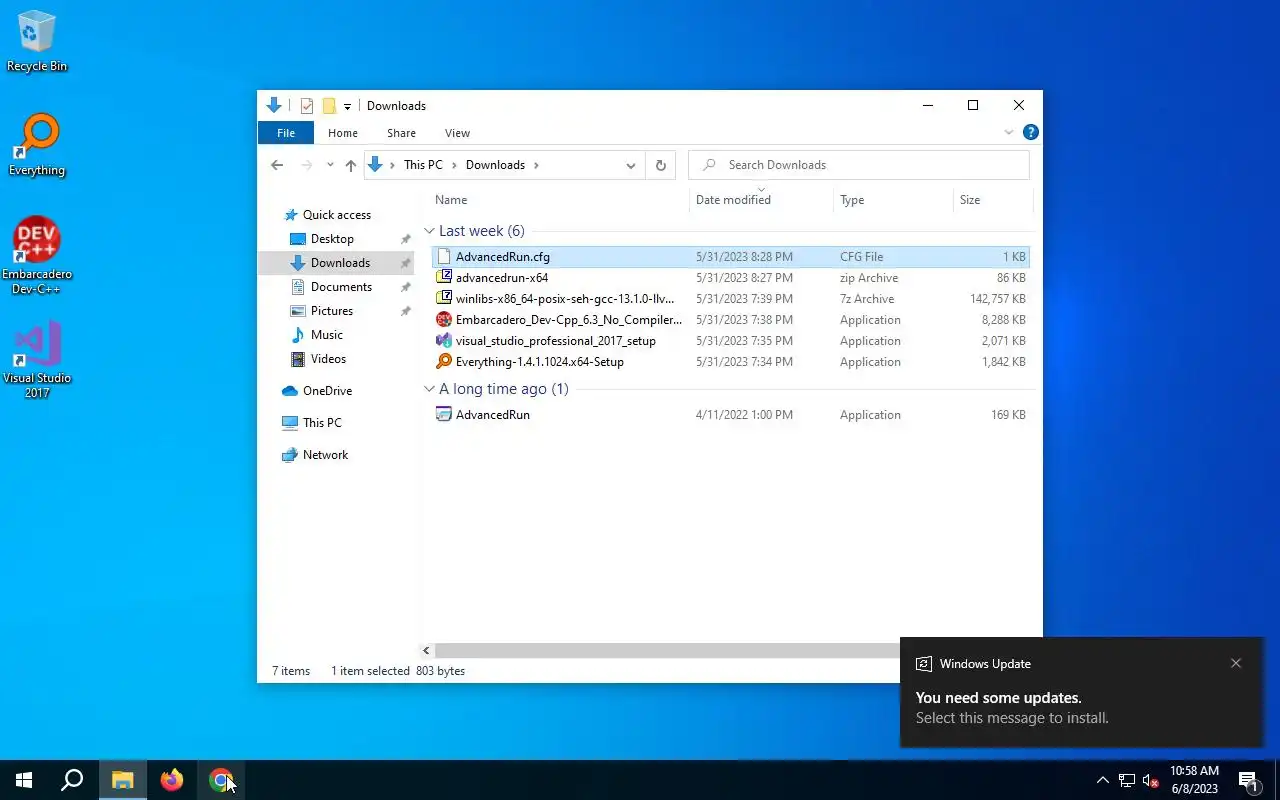Open Explorer help via question mark icon

click(1031, 132)
